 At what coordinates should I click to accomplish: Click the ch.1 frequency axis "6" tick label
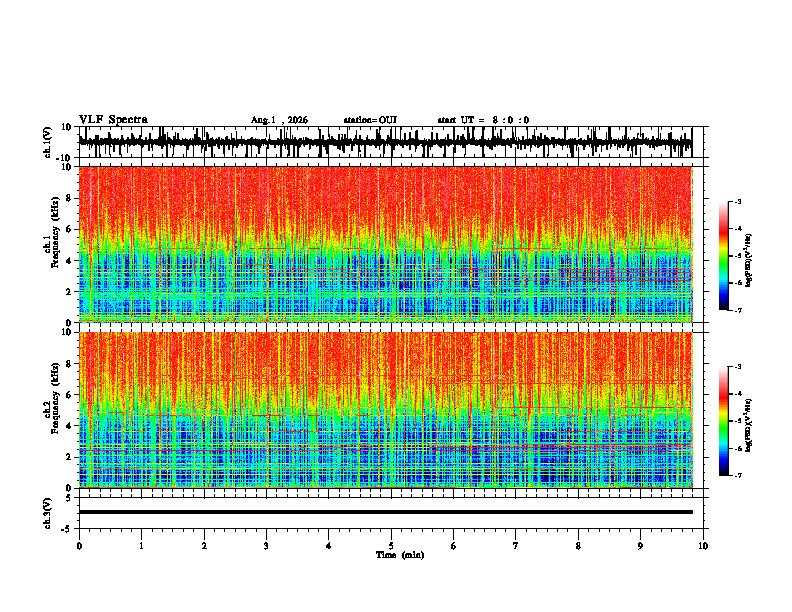pyautogui.click(x=69, y=230)
